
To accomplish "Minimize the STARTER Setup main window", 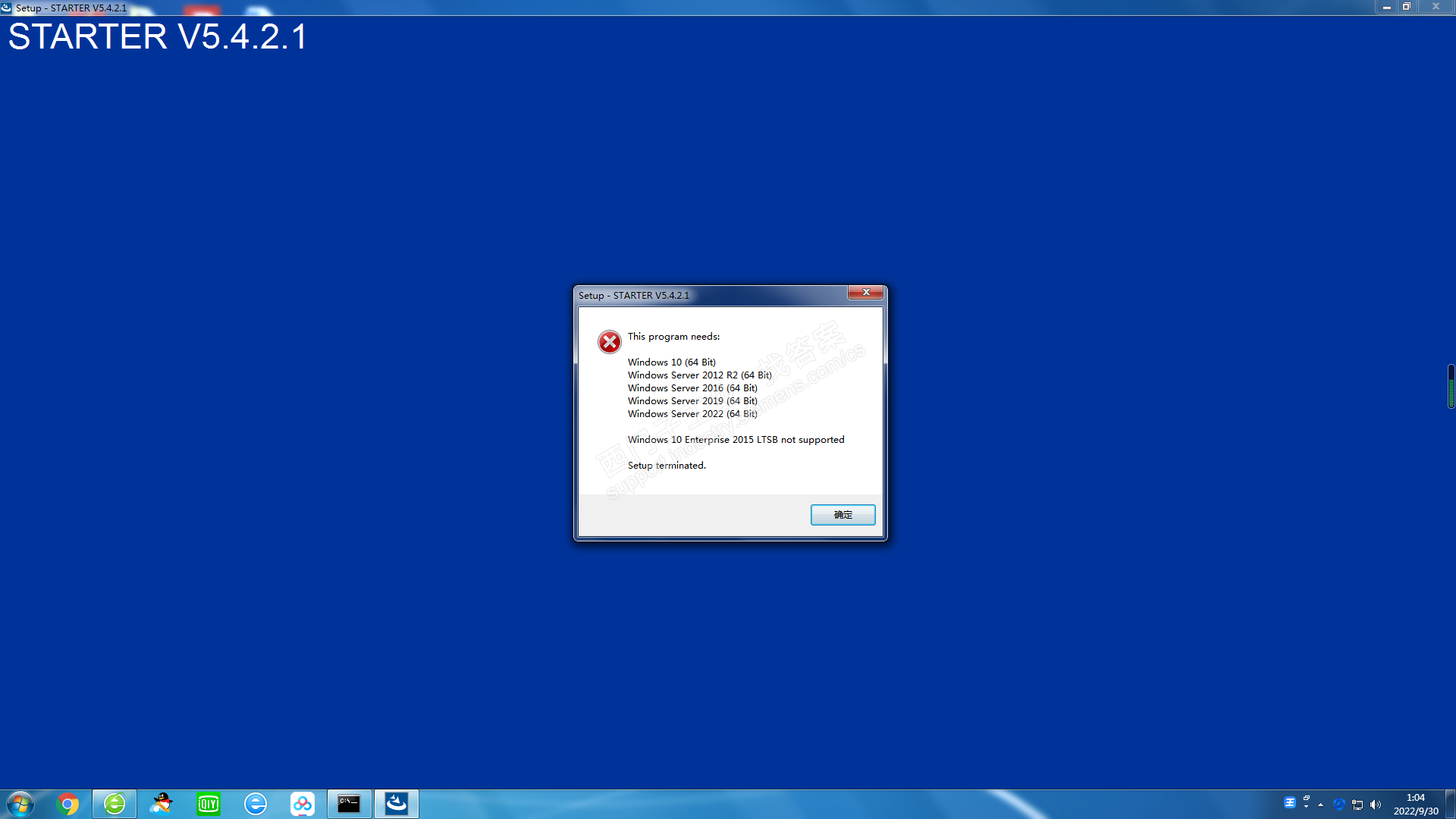I will pyautogui.click(x=1386, y=7).
